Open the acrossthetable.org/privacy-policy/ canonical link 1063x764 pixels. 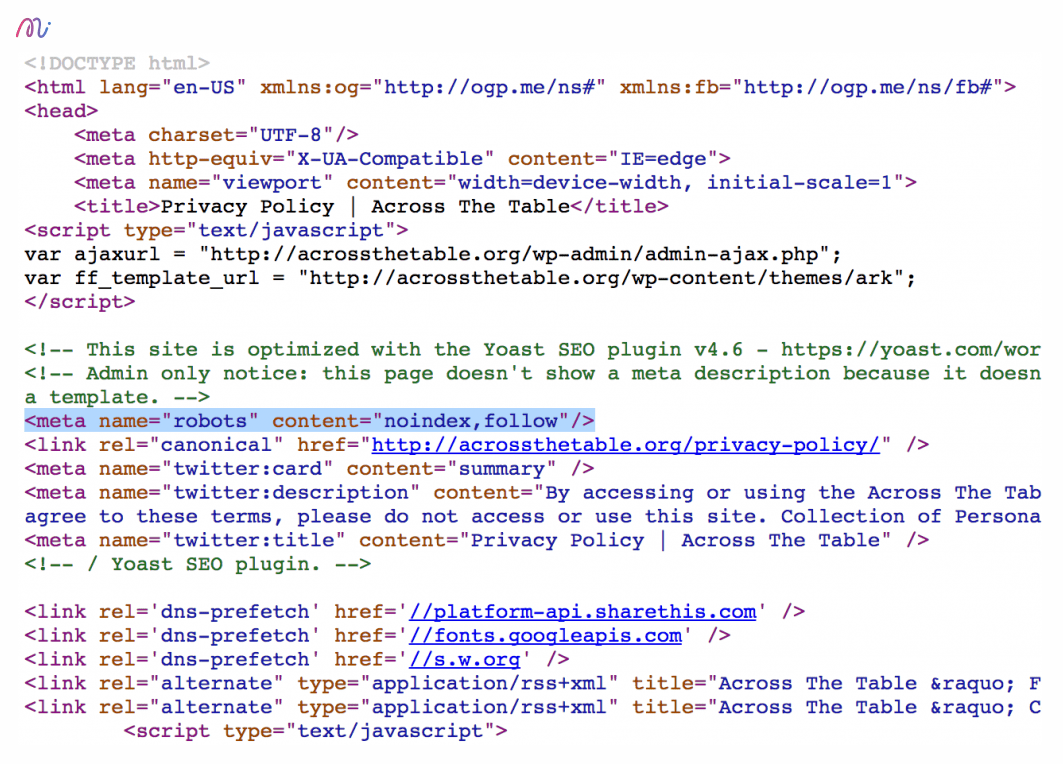[625, 445]
